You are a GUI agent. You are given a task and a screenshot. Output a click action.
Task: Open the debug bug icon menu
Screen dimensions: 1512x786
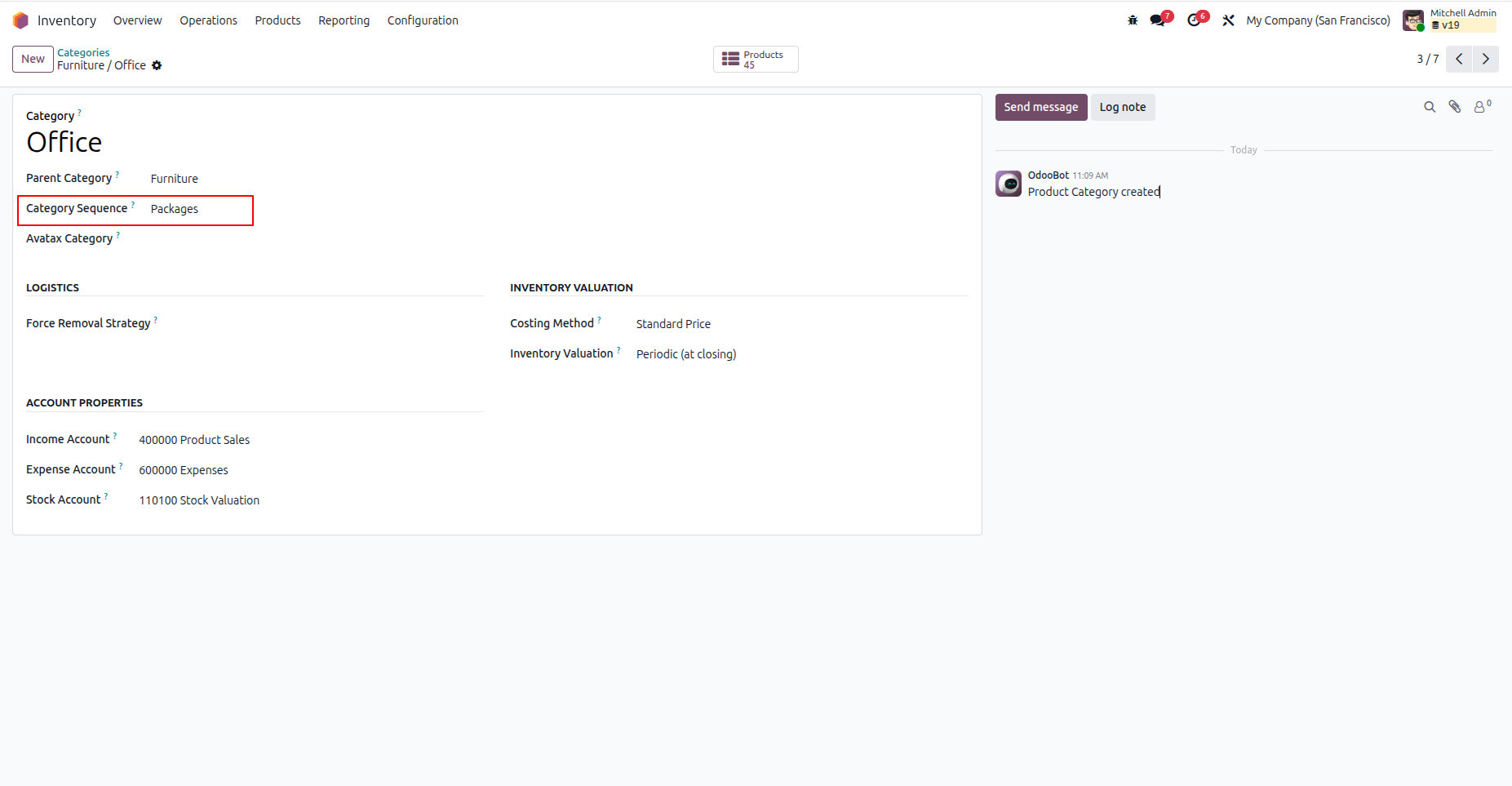coord(1133,20)
